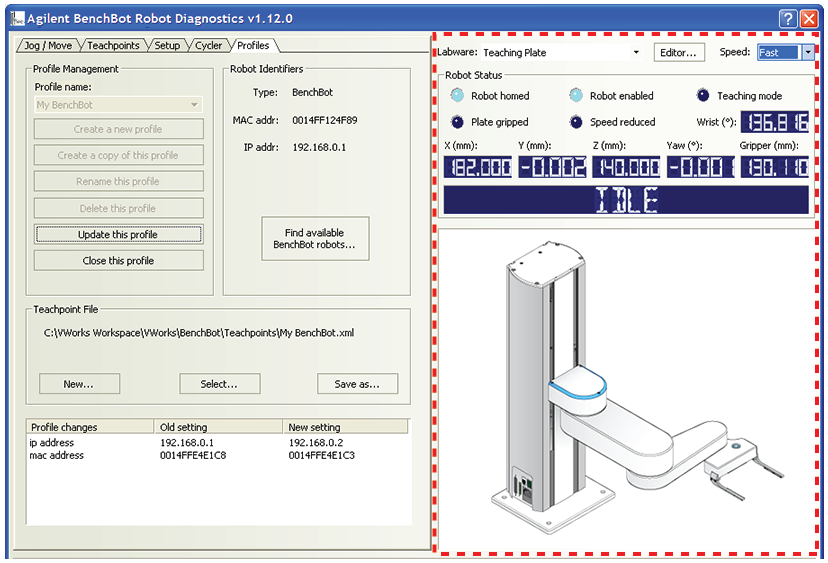
Task: Click the Speed reduced indicator light
Action: tap(576, 122)
